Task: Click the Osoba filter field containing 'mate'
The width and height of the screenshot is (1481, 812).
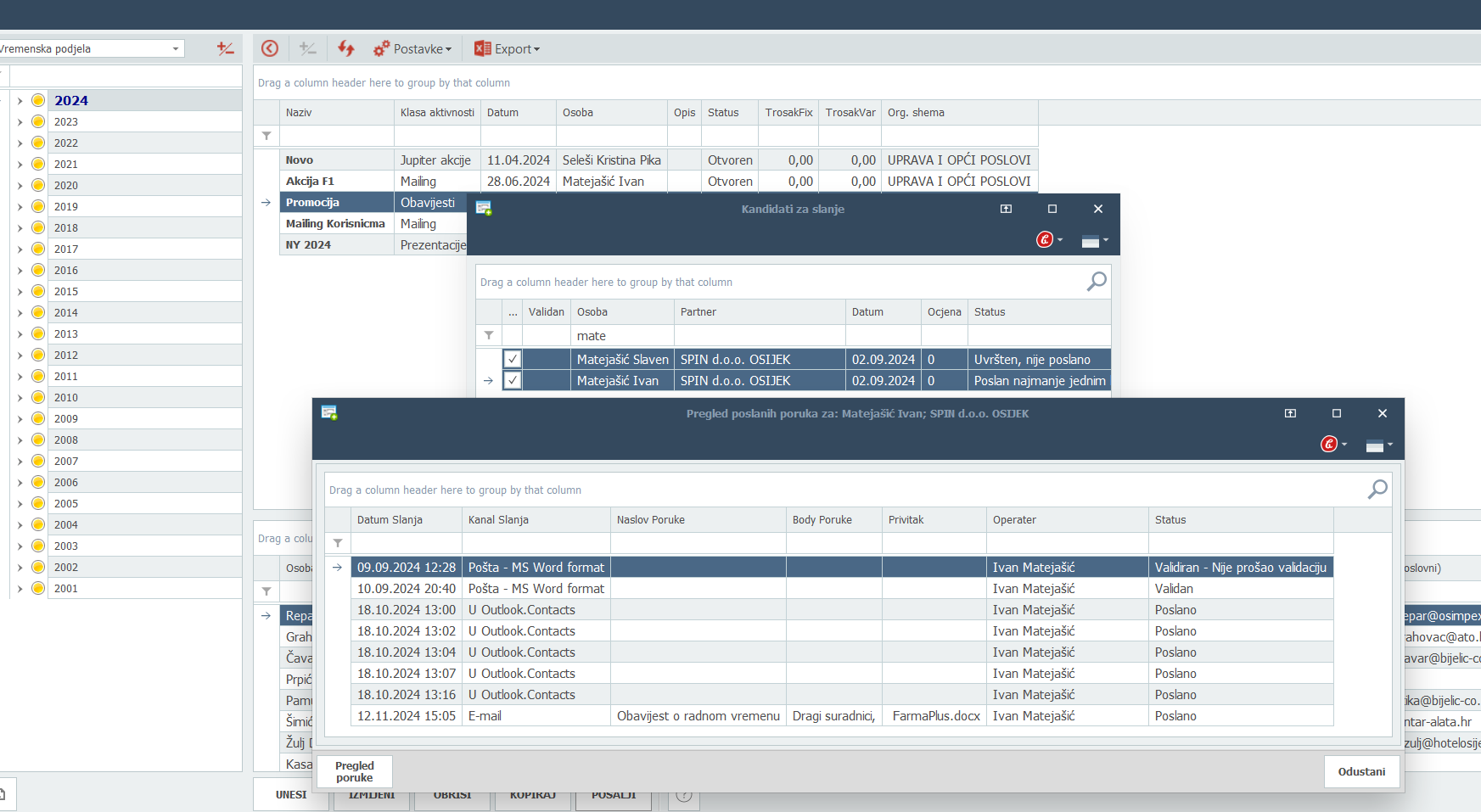Action: 622,336
